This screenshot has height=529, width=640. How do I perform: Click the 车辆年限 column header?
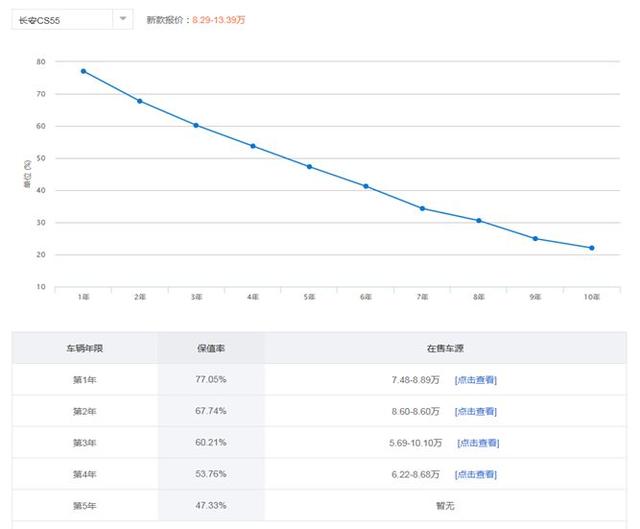coord(84,348)
